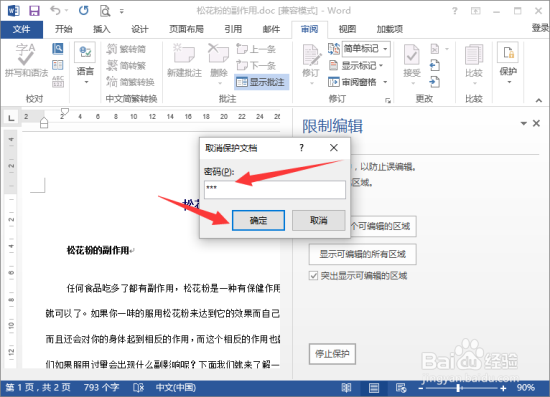Click dialog help question mark

coord(301,148)
